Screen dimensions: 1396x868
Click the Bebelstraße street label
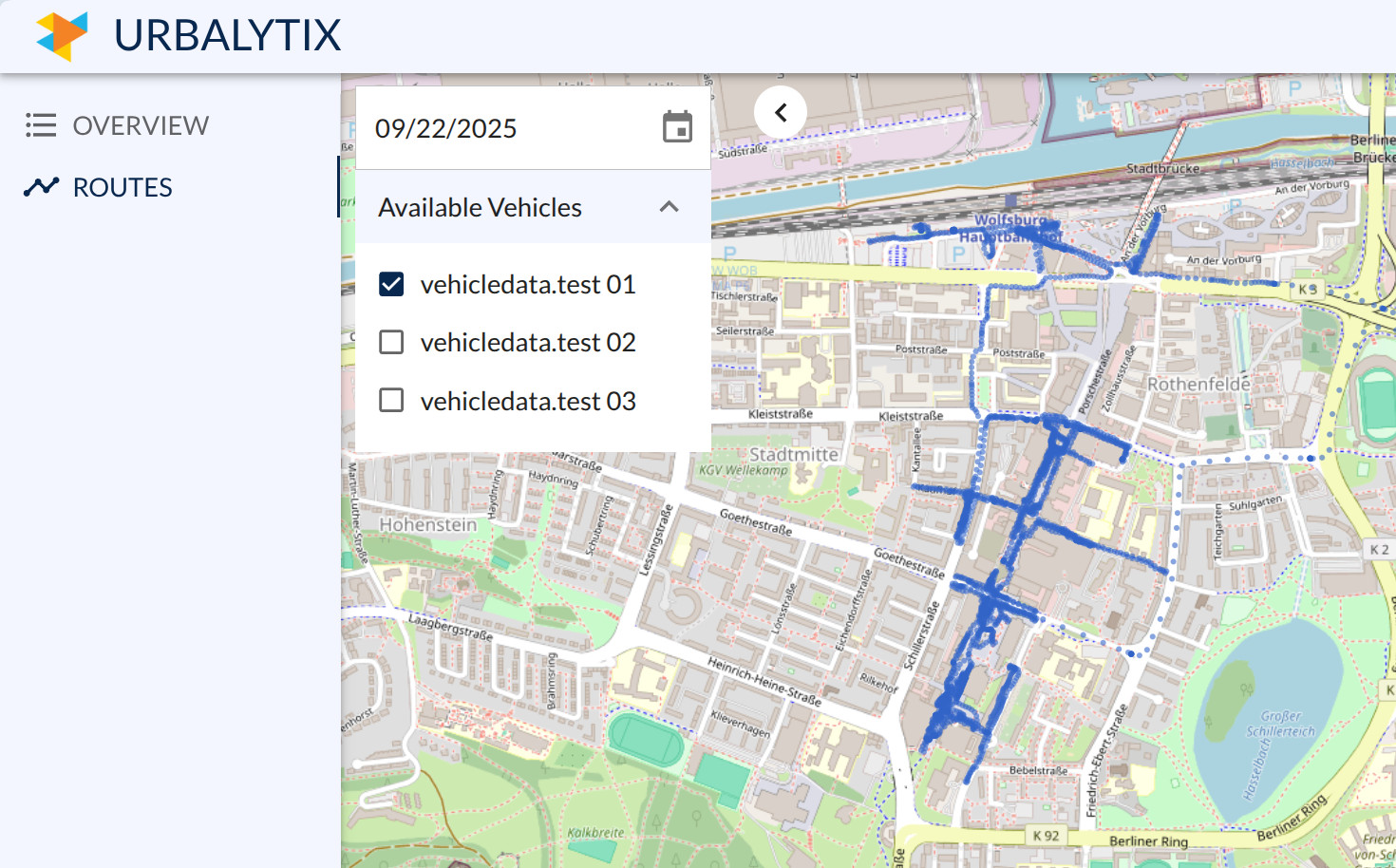[x=1038, y=770]
